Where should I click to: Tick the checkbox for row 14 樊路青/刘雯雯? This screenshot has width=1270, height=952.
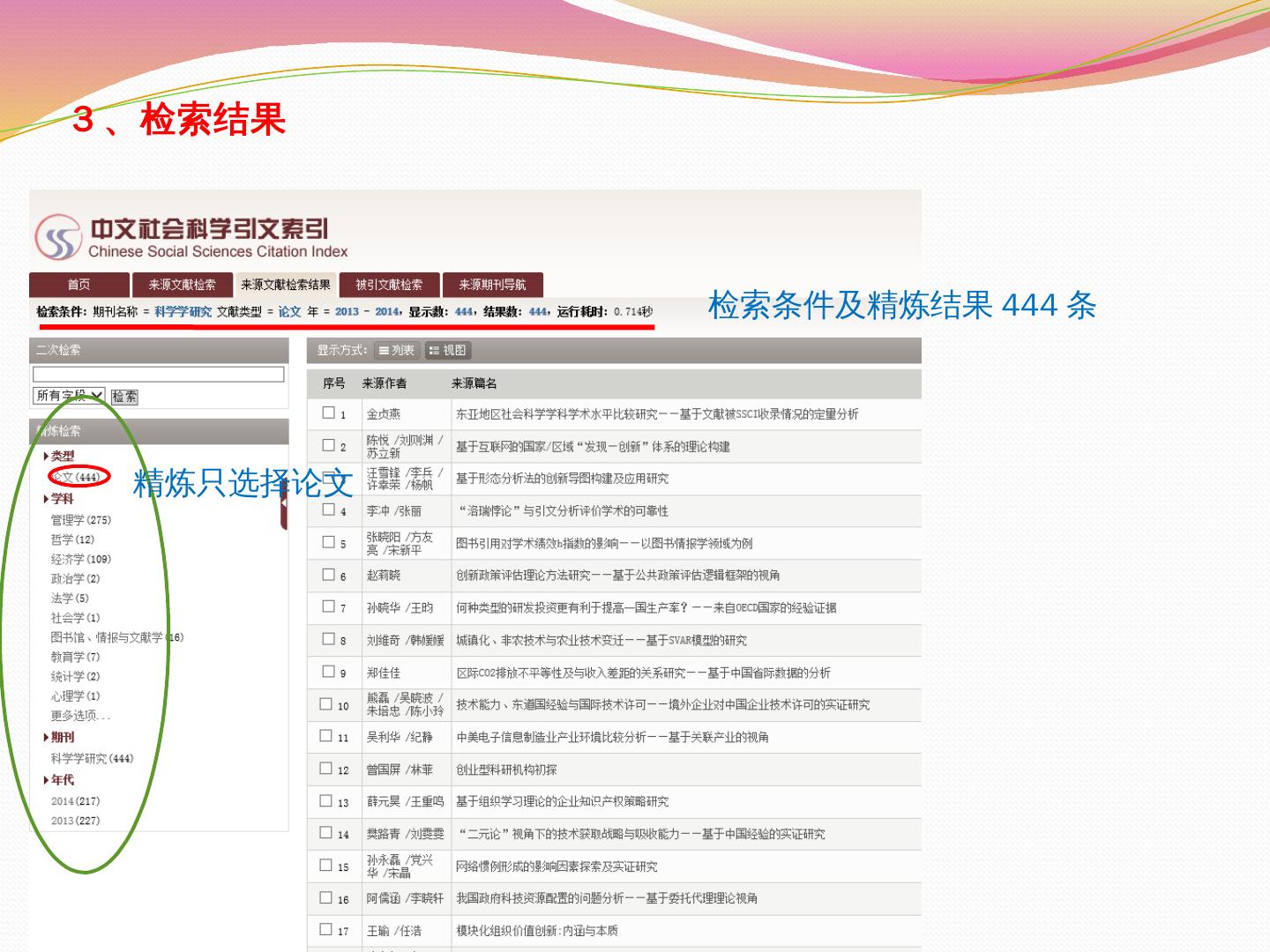click(326, 833)
